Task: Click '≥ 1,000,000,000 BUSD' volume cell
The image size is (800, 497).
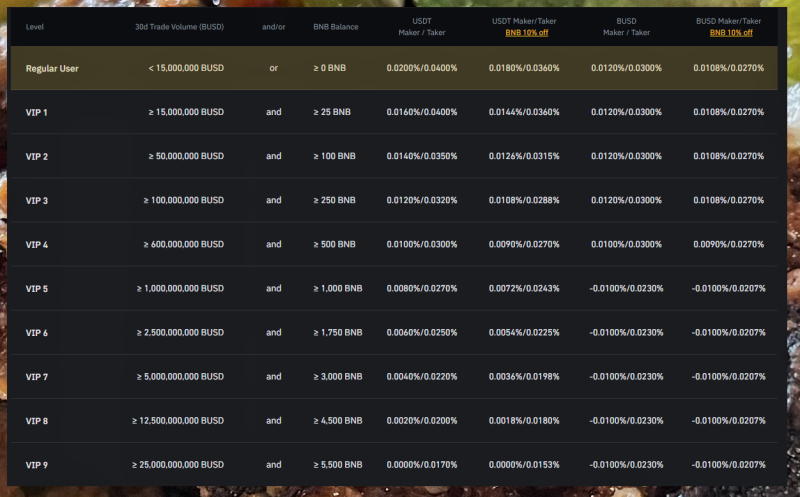Action: [180, 288]
